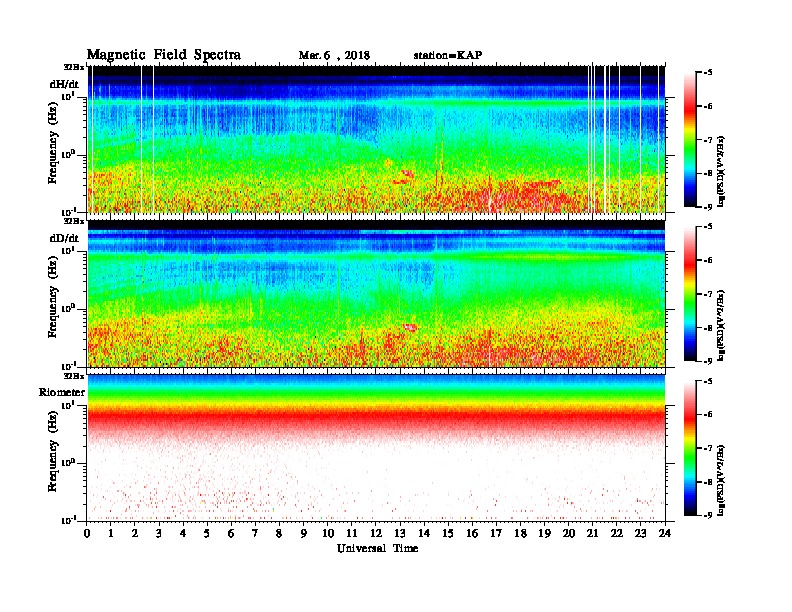This screenshot has height=612, width=792.
Task: Click the "15" hour tick on the time axis
Action: pyautogui.click(x=449, y=534)
